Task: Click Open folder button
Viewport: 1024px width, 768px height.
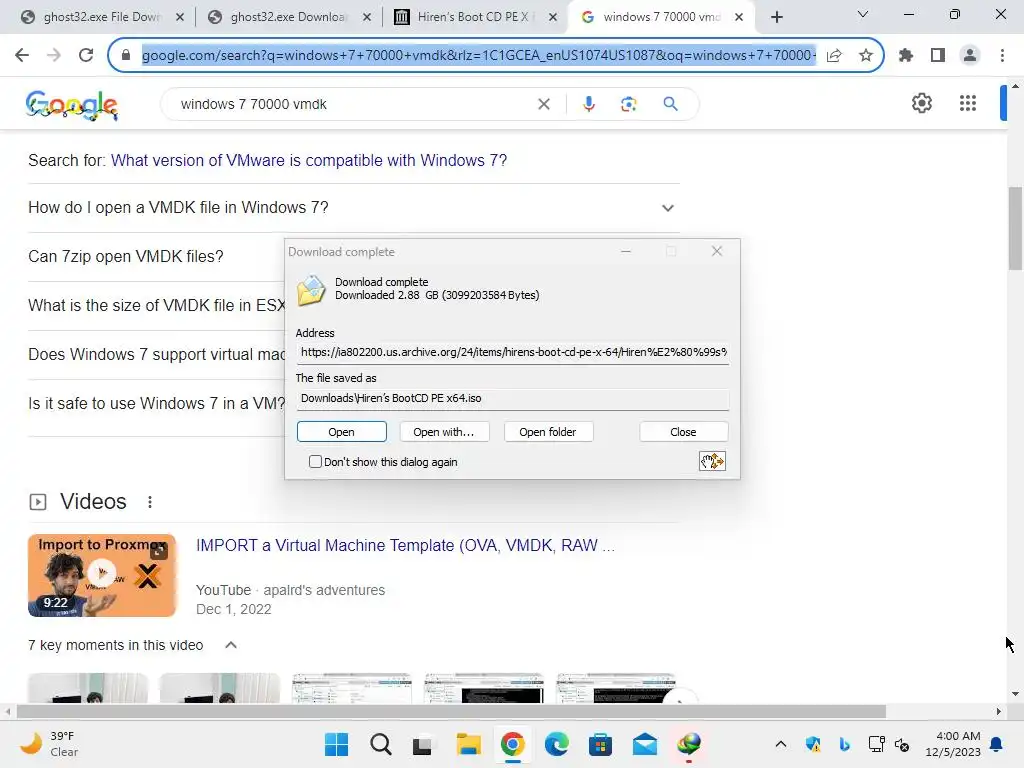Action: (548, 432)
